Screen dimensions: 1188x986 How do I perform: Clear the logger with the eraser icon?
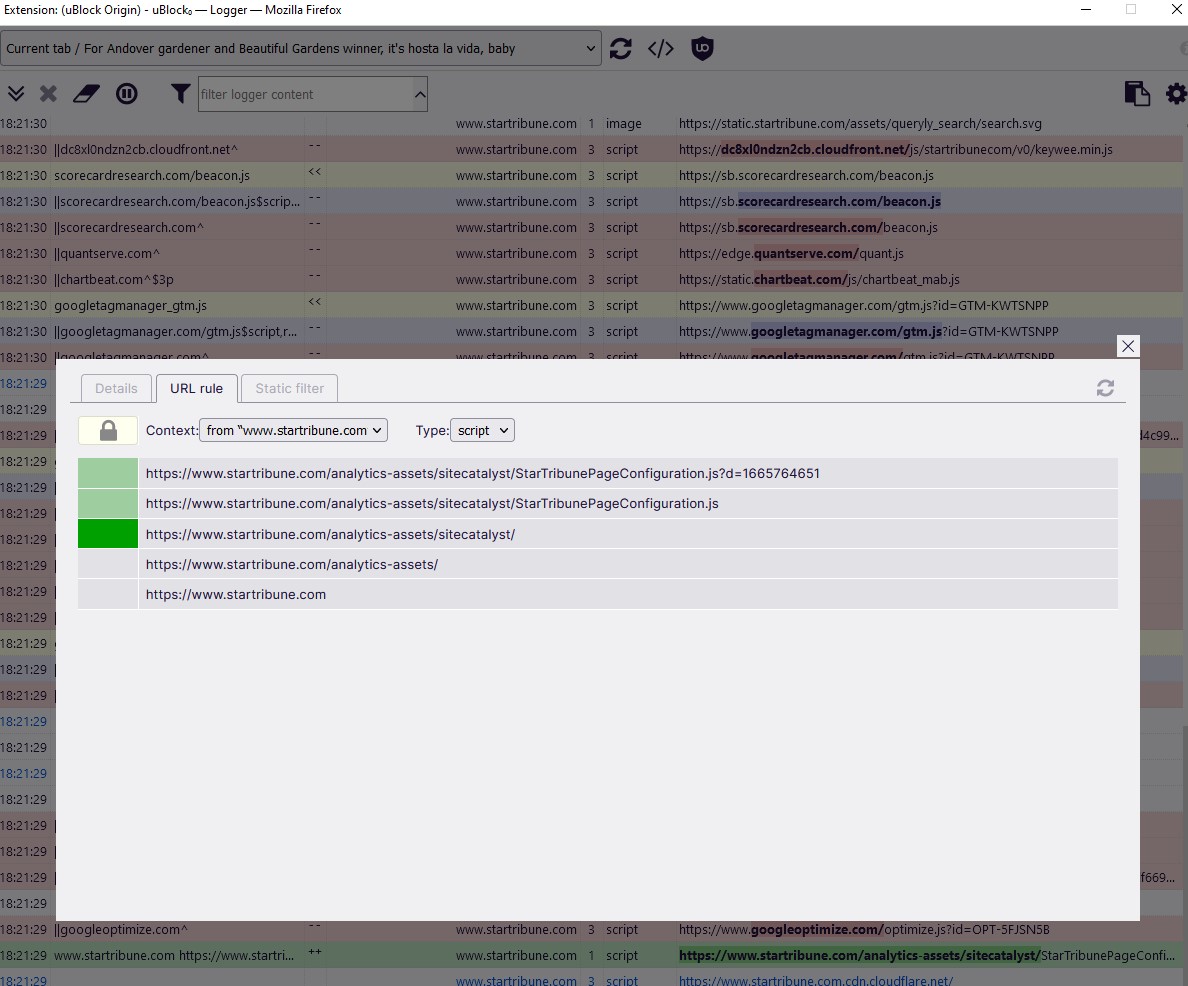(85, 93)
